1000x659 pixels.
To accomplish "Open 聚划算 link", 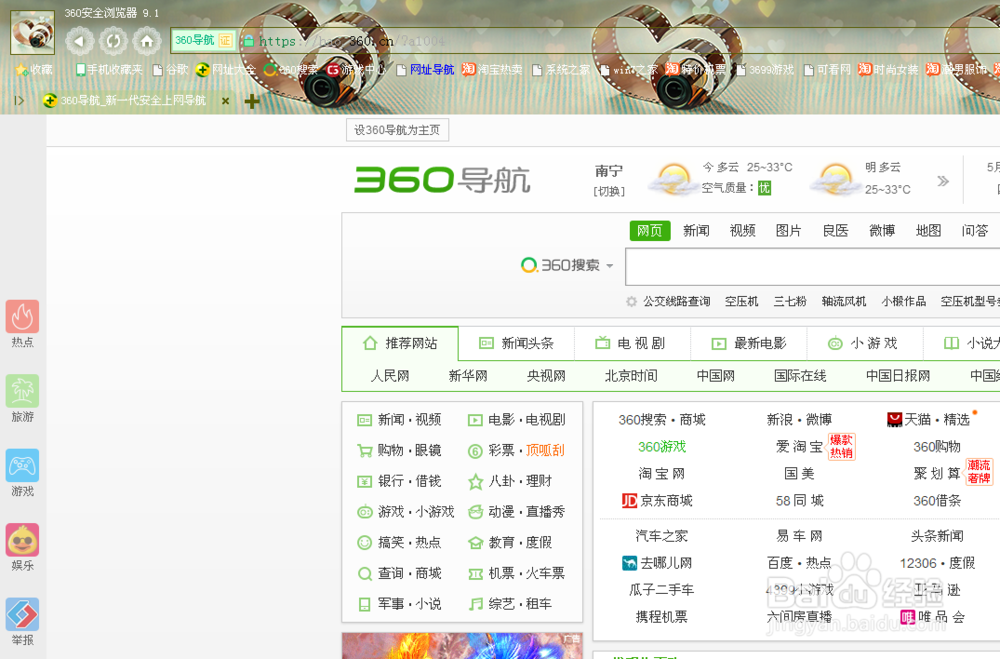I will [x=937, y=473].
